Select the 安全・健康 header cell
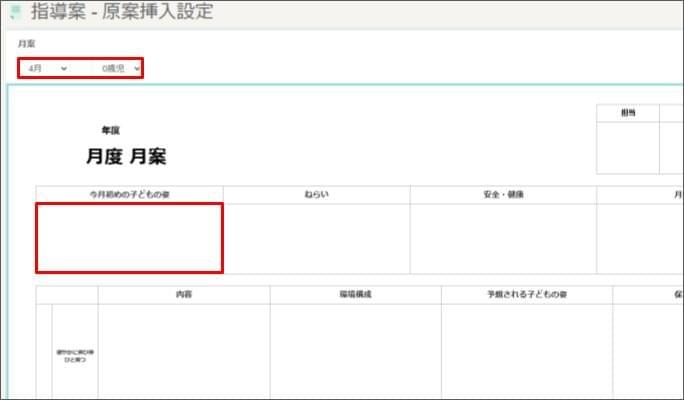The height and width of the screenshot is (400, 684). pos(503,194)
